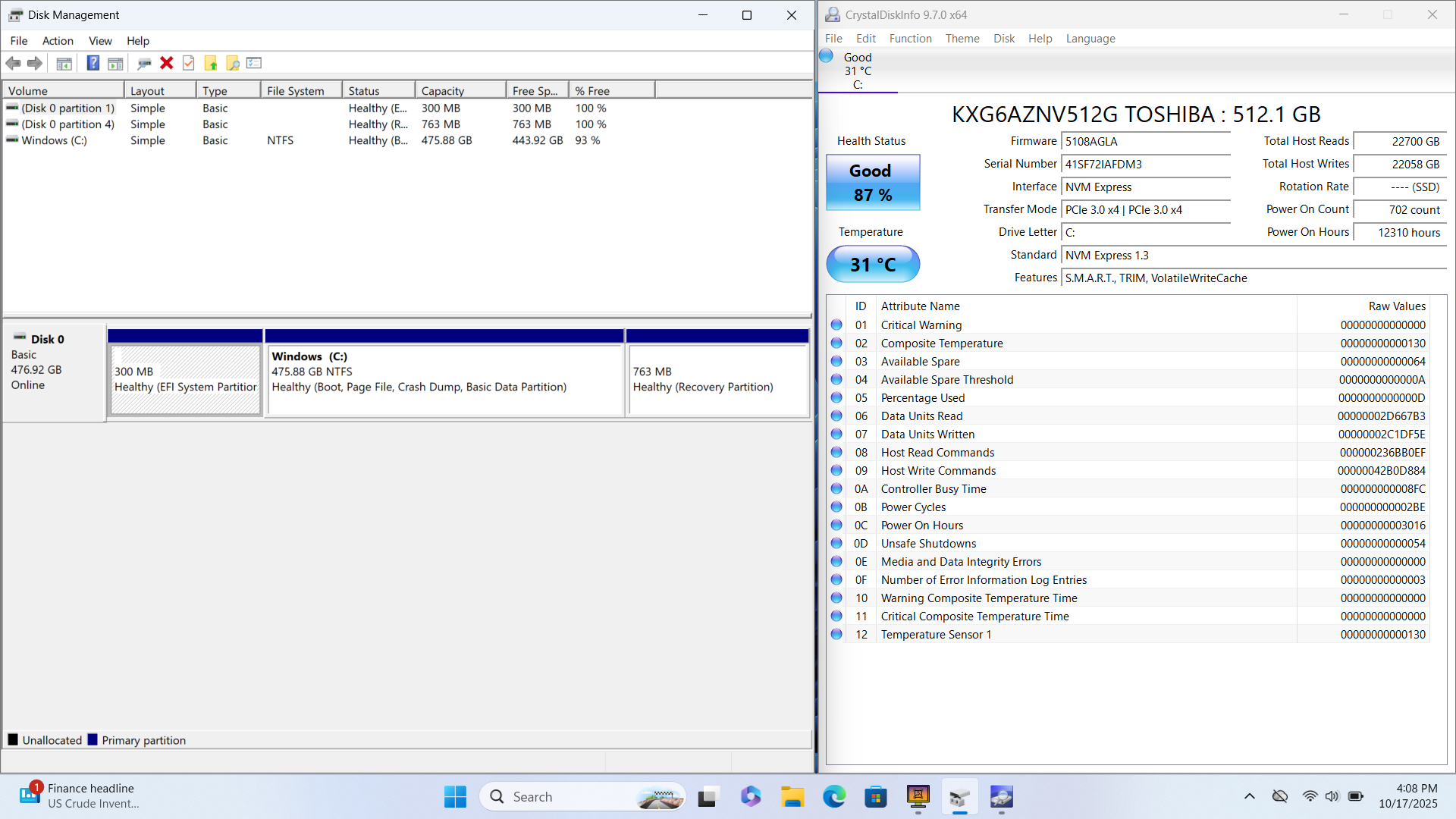
Task: Click the Back arrow in Disk Management toolbar
Action: point(13,63)
